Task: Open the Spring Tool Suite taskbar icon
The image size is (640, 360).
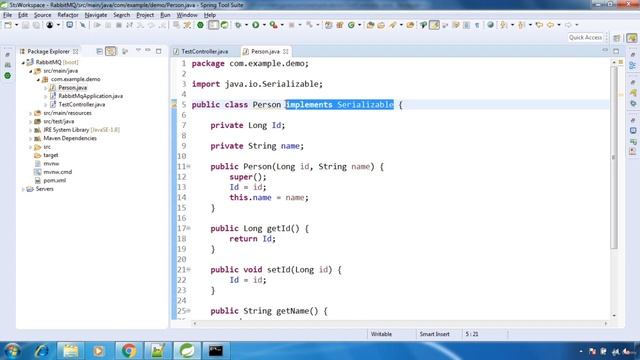Action: click(x=187, y=350)
